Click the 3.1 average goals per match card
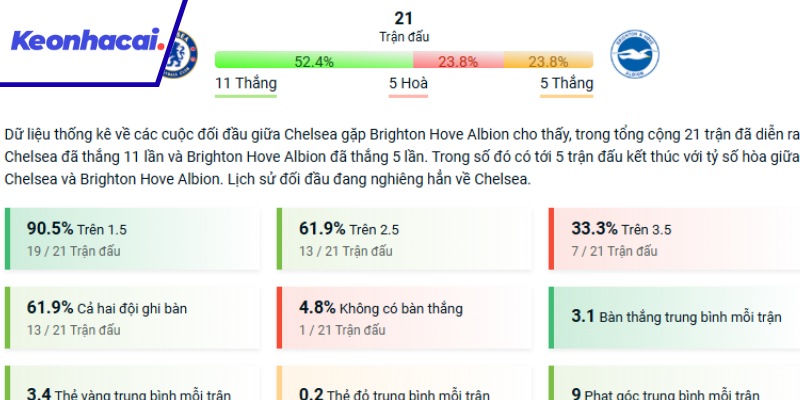 [674, 317]
